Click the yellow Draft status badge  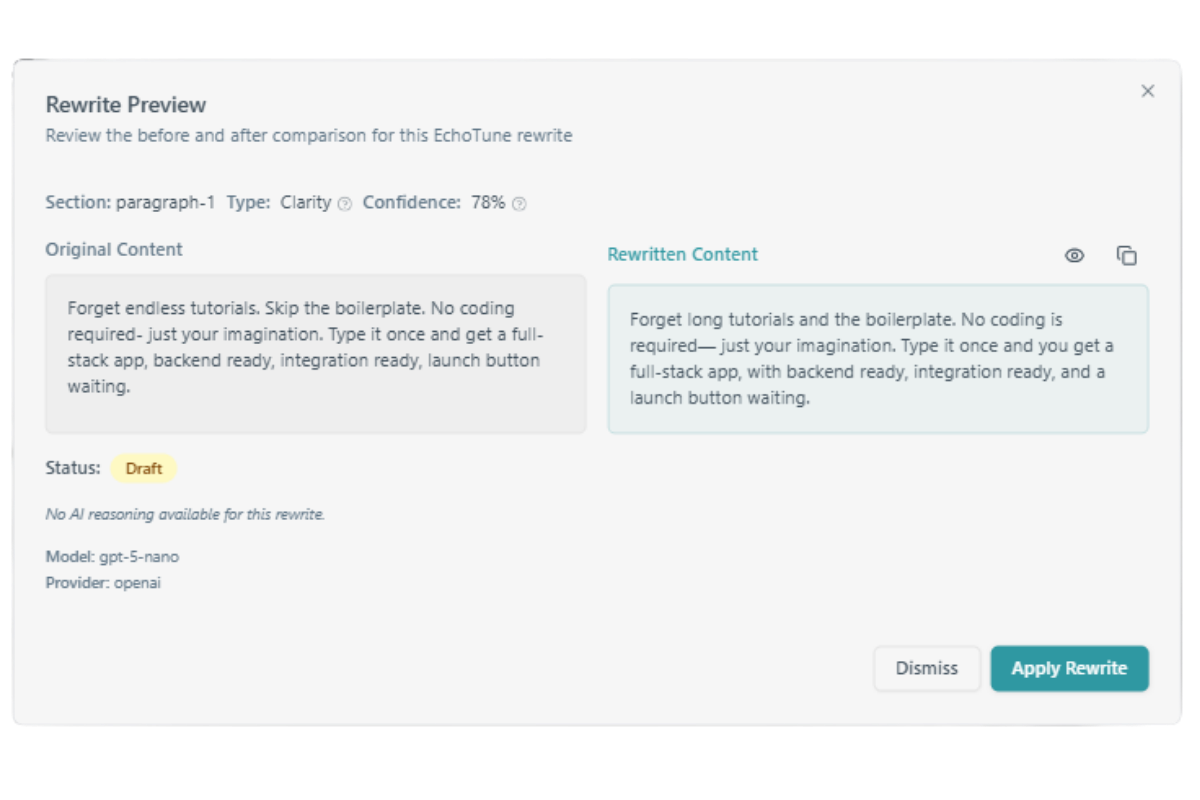144,468
